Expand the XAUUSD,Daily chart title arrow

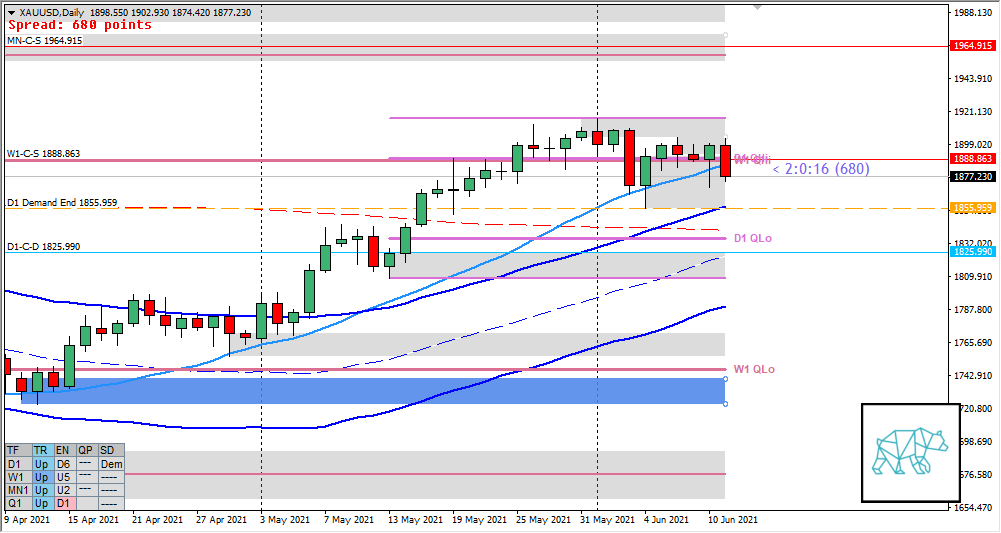(x=10, y=12)
